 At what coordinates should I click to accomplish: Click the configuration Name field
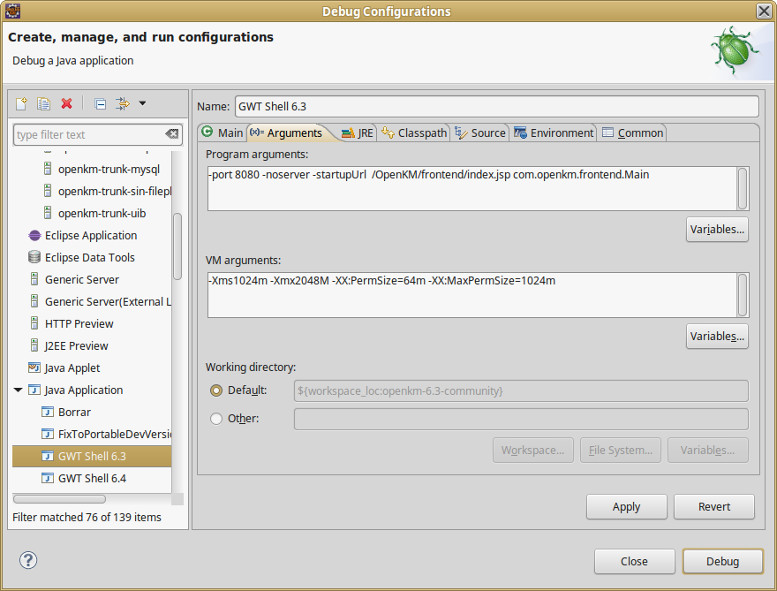click(x=497, y=107)
